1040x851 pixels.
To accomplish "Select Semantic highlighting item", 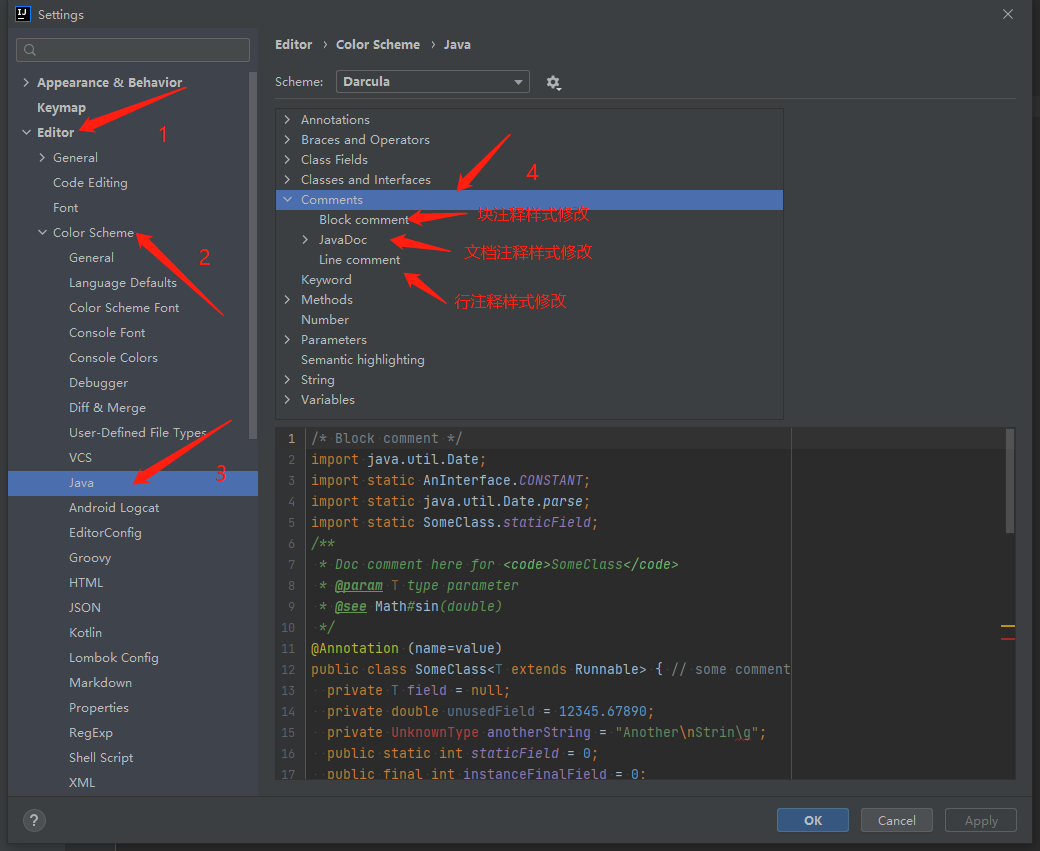I will tap(363, 360).
